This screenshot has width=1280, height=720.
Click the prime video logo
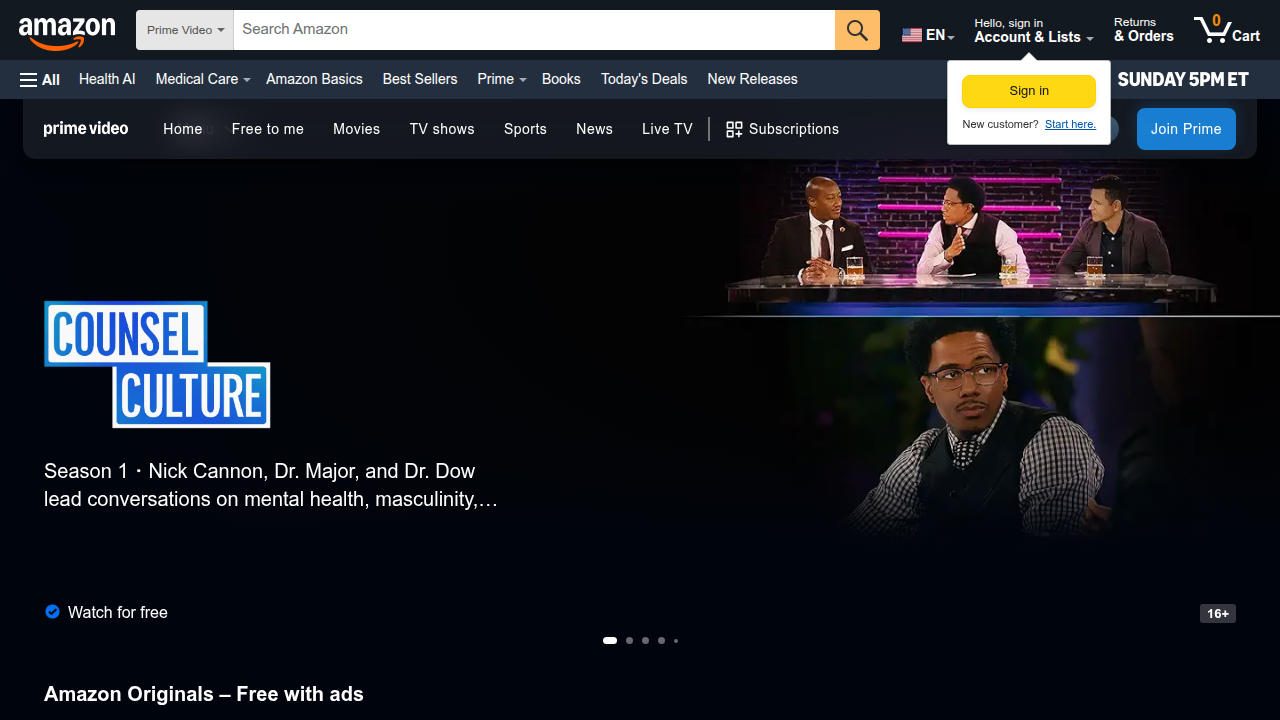click(x=86, y=128)
